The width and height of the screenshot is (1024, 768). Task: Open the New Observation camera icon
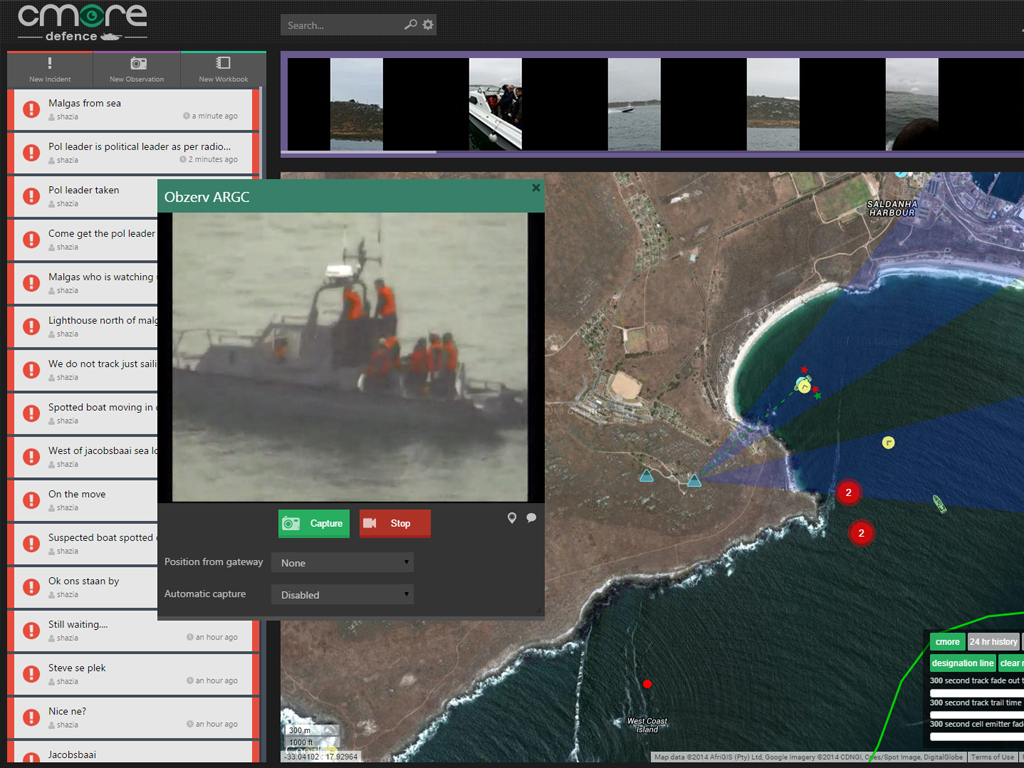point(138,64)
